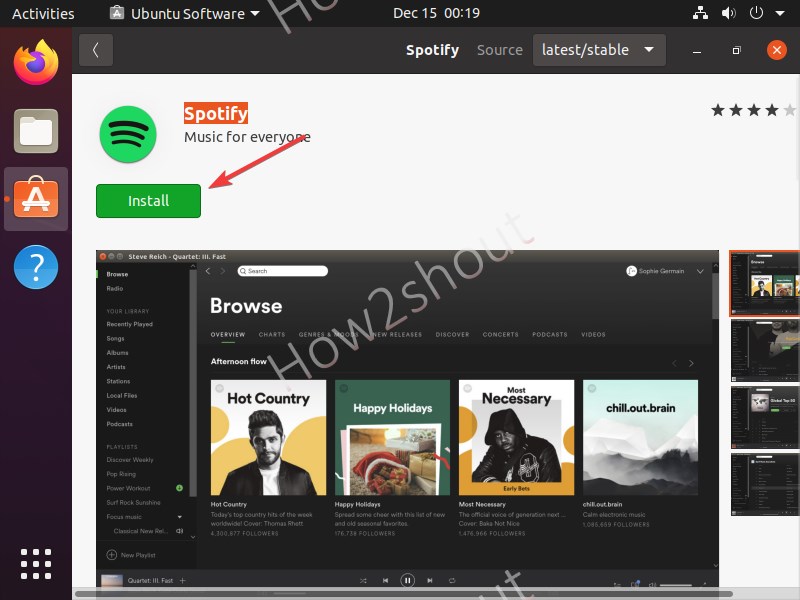Open the large Spotify Browse screenshot
The height and width of the screenshot is (600, 800).
coord(407,420)
